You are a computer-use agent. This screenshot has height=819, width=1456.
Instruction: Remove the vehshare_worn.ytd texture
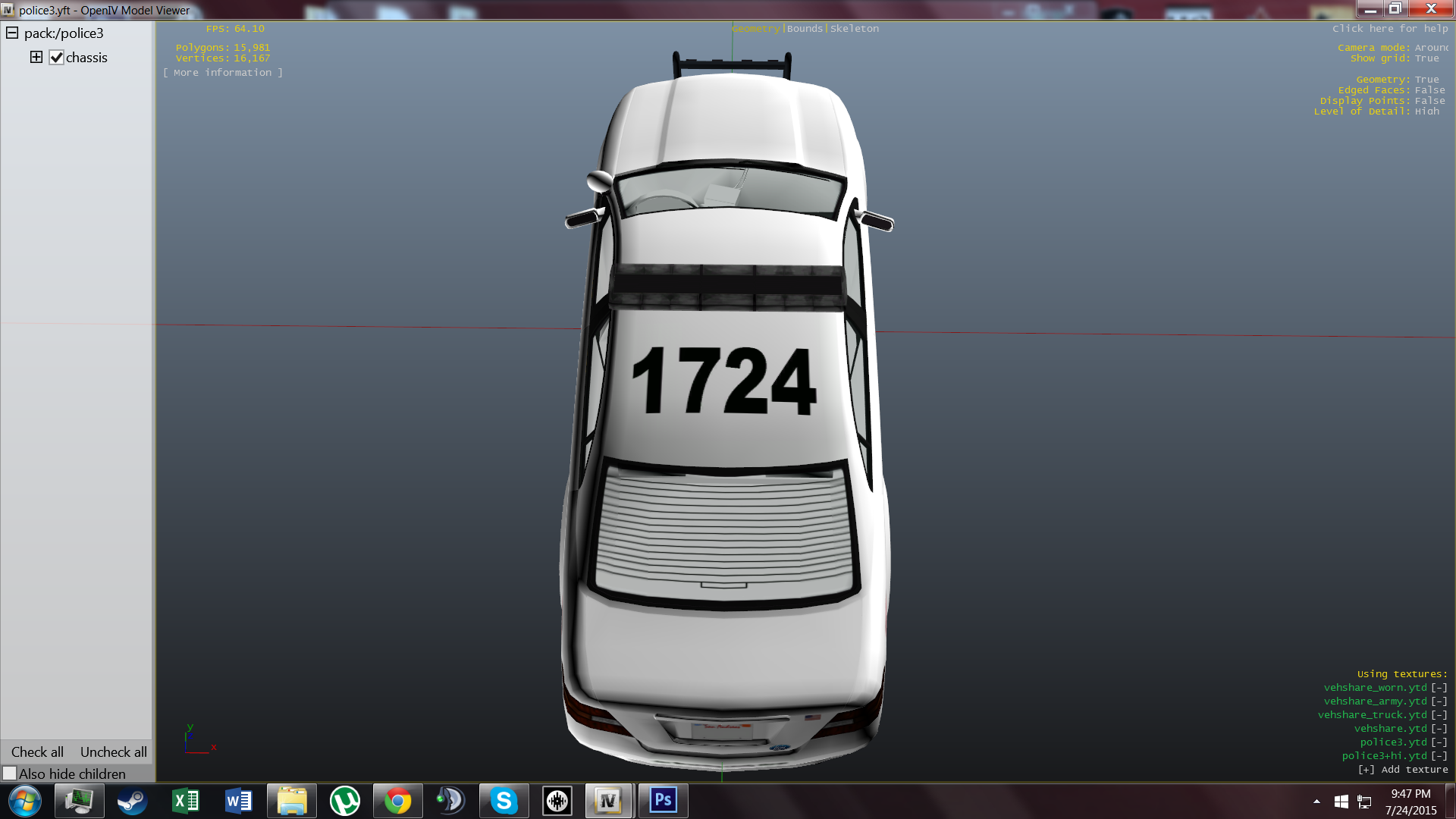[1439, 688]
